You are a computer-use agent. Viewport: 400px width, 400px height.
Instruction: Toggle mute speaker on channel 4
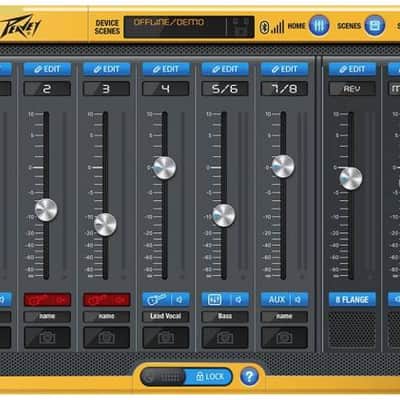point(180,300)
